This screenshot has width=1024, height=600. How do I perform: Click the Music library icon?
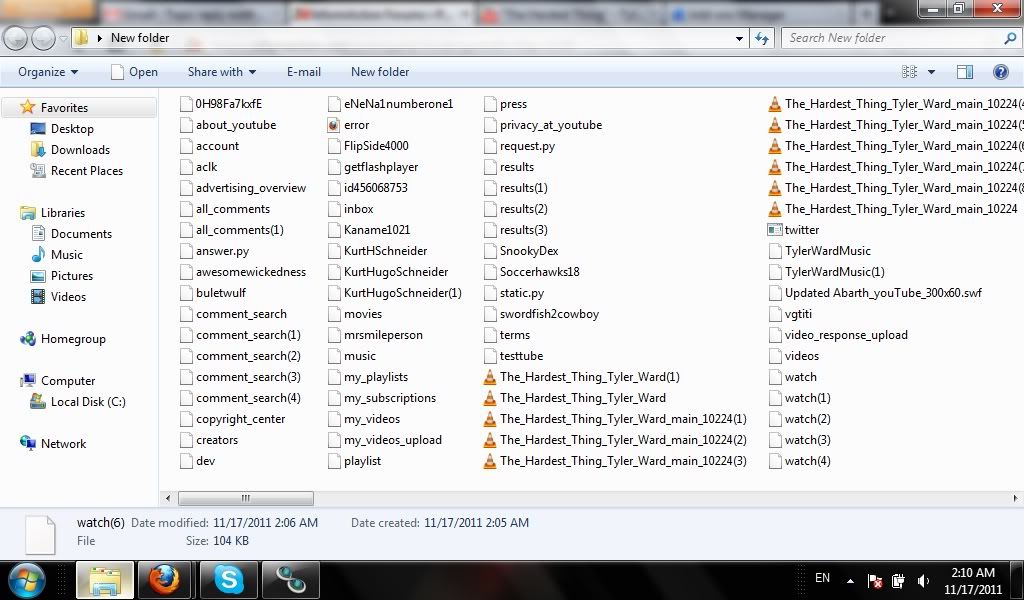point(38,254)
